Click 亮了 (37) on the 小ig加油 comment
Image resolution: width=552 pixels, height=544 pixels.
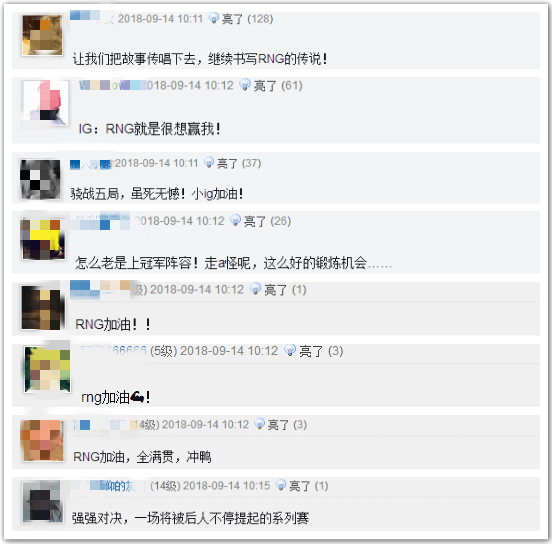click(x=239, y=163)
